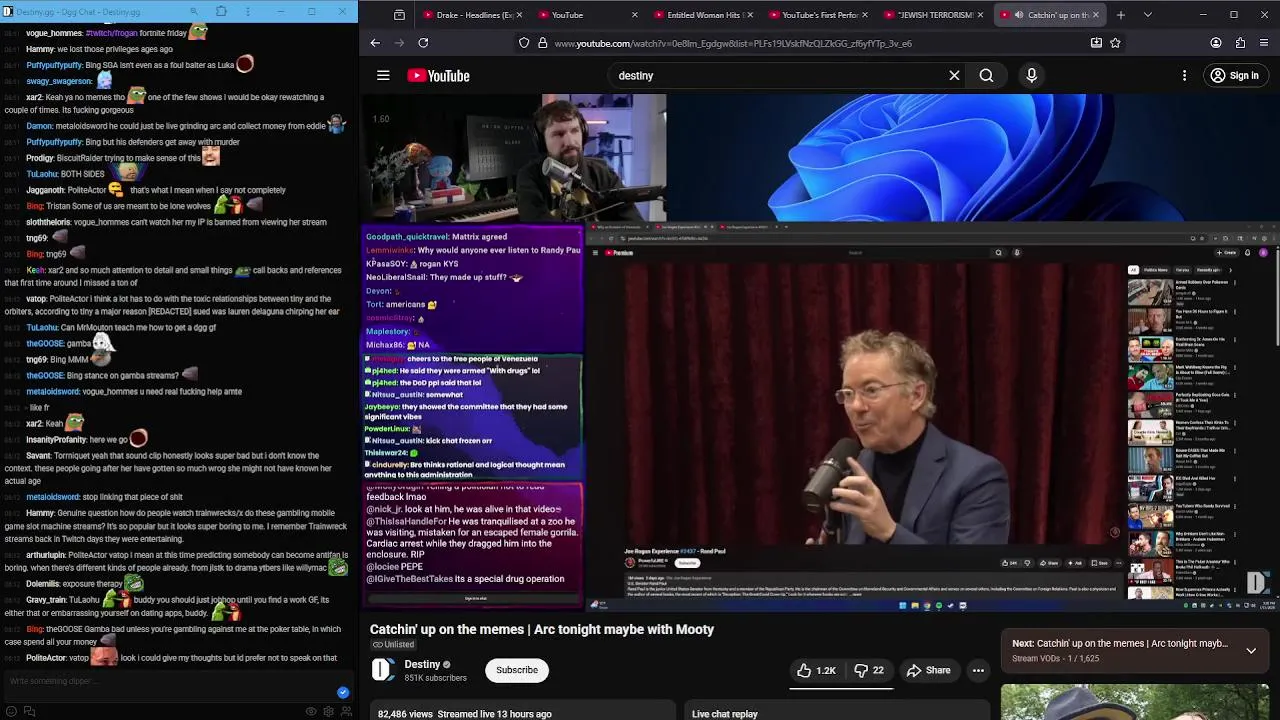Open a new browser tab

1120,15
